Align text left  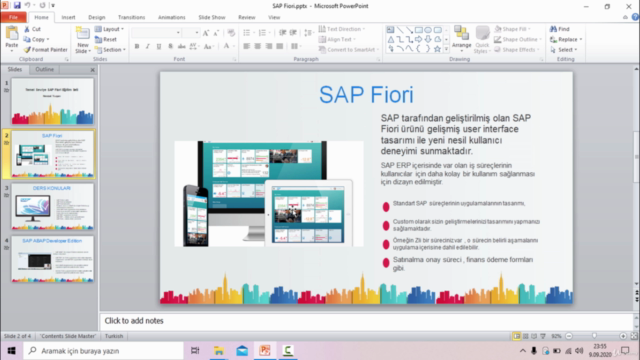click(247, 46)
